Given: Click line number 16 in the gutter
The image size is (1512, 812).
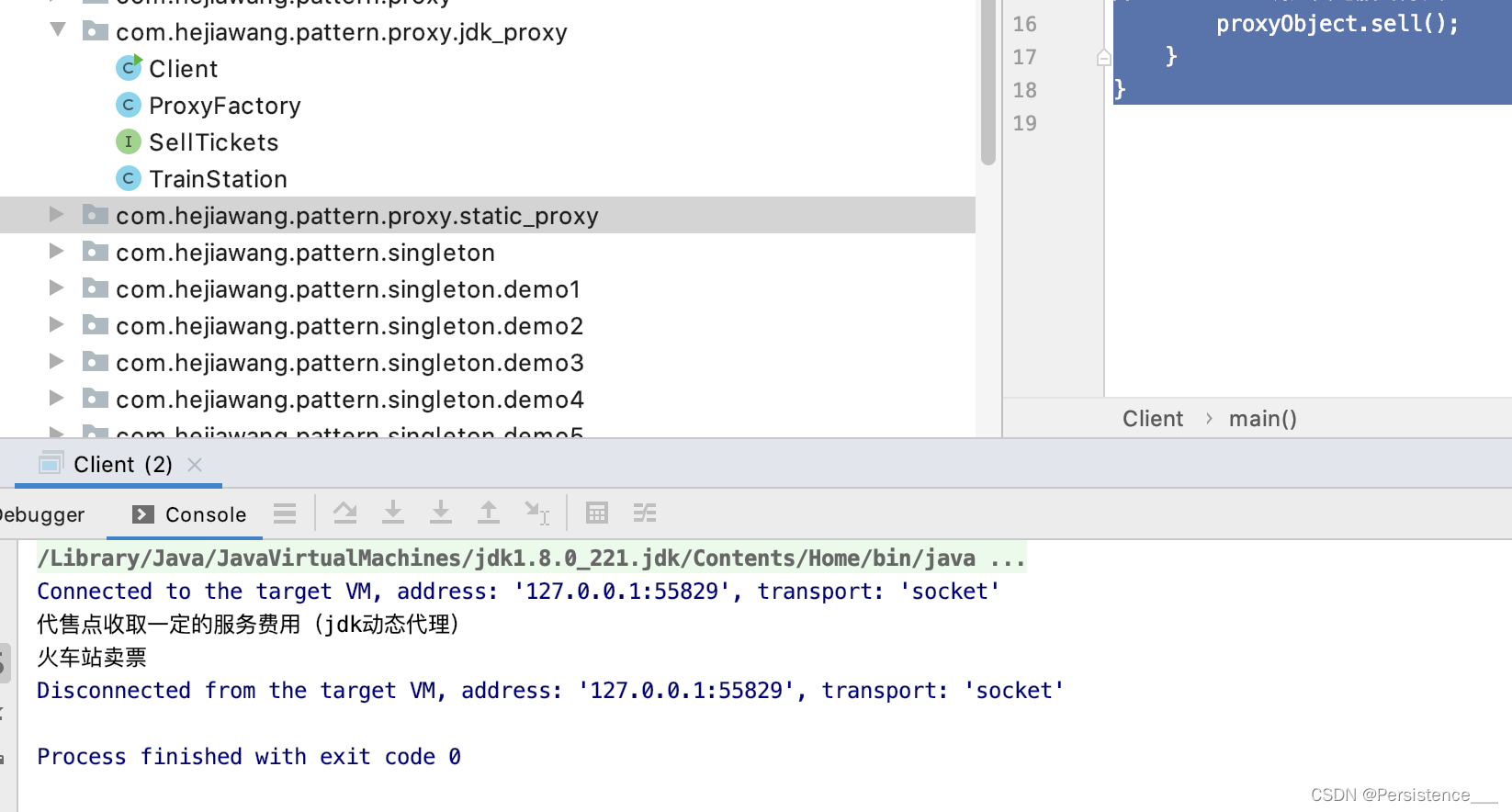Looking at the screenshot, I should [x=1025, y=24].
